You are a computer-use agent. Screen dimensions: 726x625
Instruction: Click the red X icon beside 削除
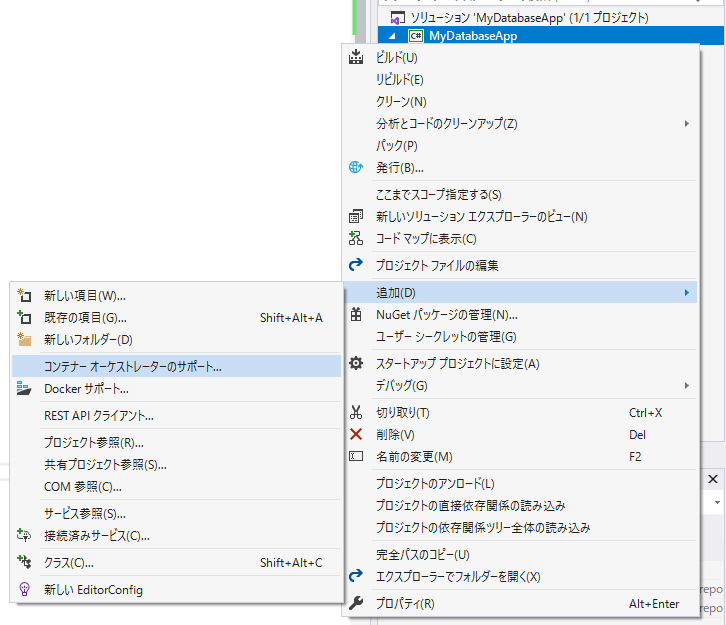tap(356, 434)
